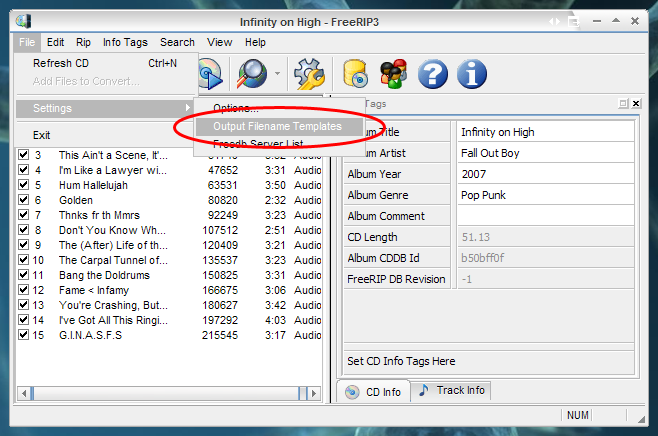Screen dimensions: 658x436
Task: Float the Tags panel with square button
Action: (x=623, y=103)
